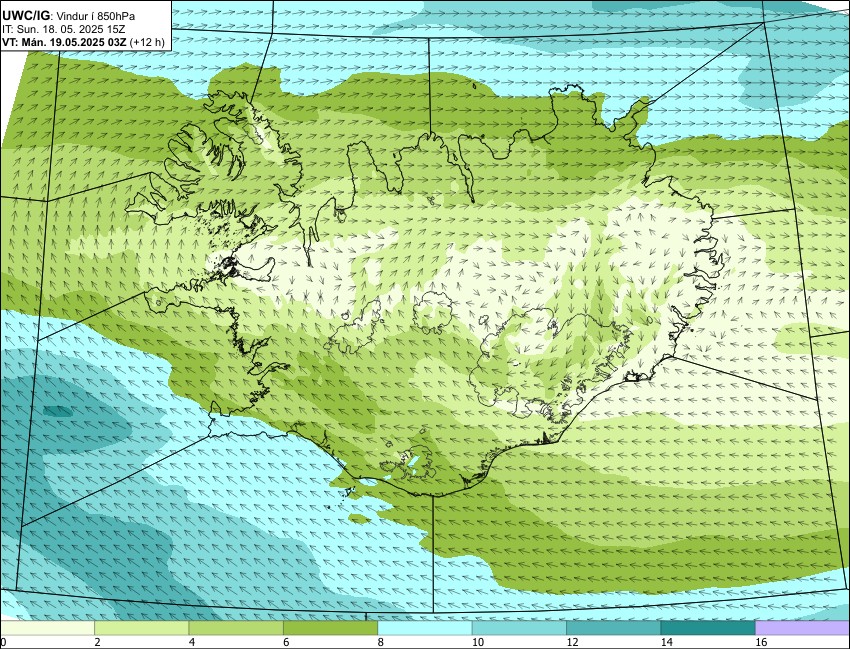The height and width of the screenshot is (649, 850).
Task: Click the legend scale label '0'
Action: [3, 642]
